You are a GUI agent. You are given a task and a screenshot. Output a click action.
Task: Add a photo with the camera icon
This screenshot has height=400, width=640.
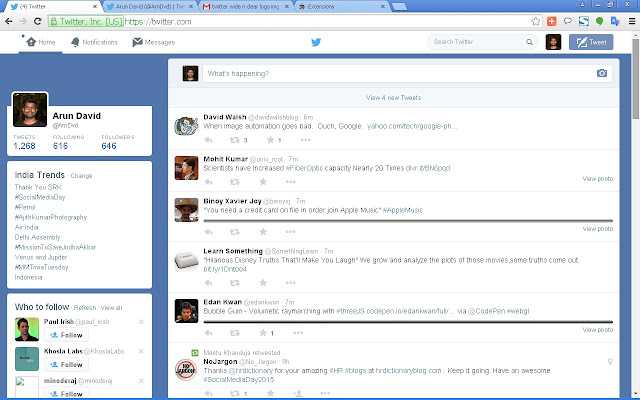(602, 73)
